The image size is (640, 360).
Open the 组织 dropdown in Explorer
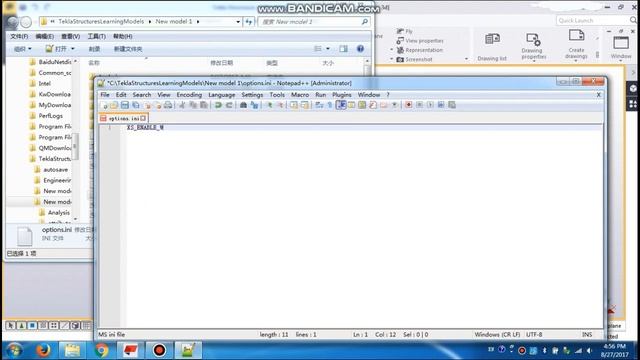(22, 49)
